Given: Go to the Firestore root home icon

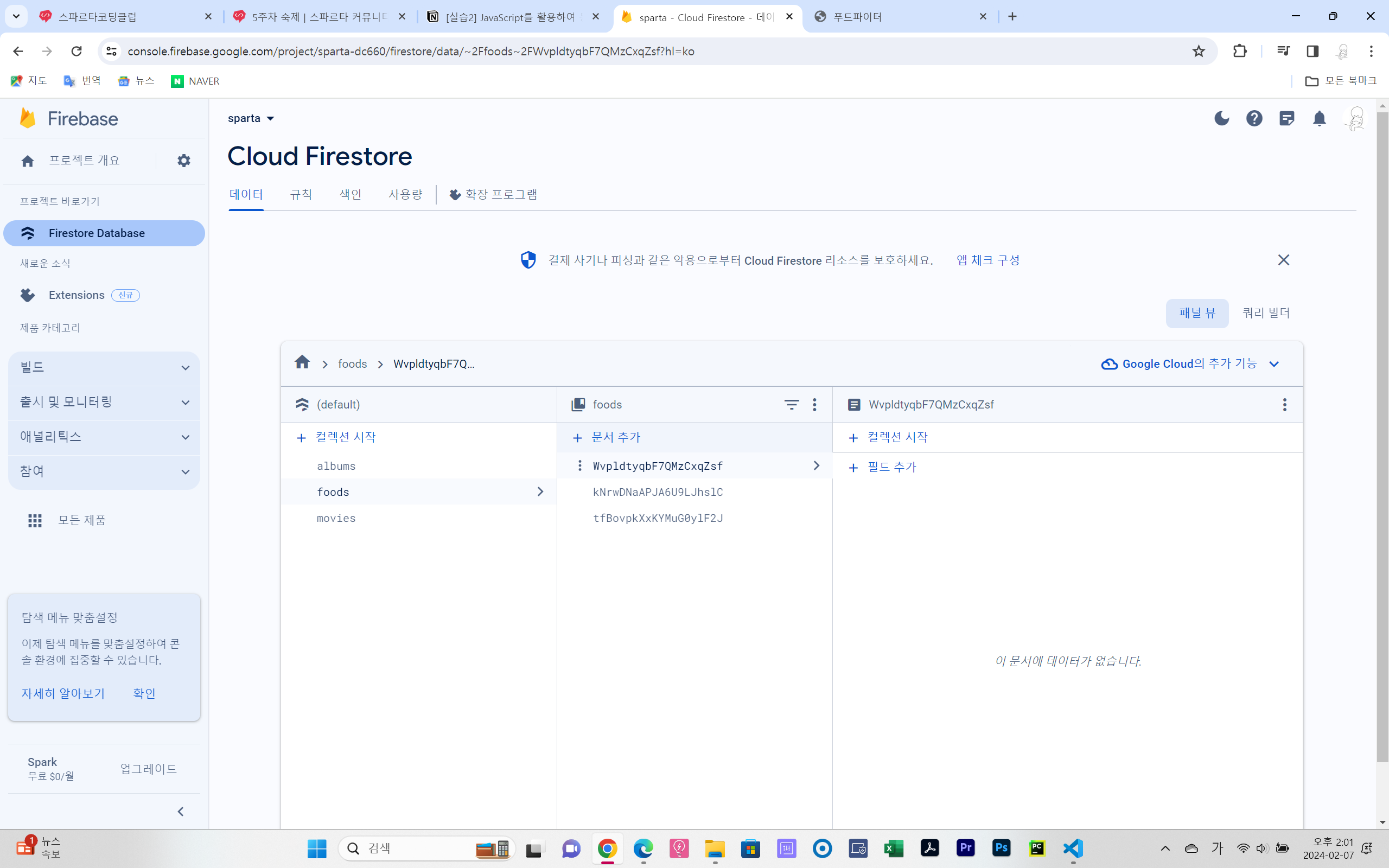Looking at the screenshot, I should [302, 363].
